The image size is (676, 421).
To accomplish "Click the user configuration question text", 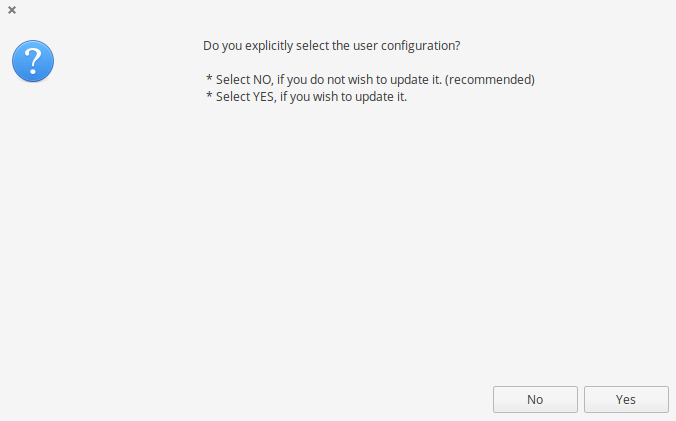I will tap(331, 46).
